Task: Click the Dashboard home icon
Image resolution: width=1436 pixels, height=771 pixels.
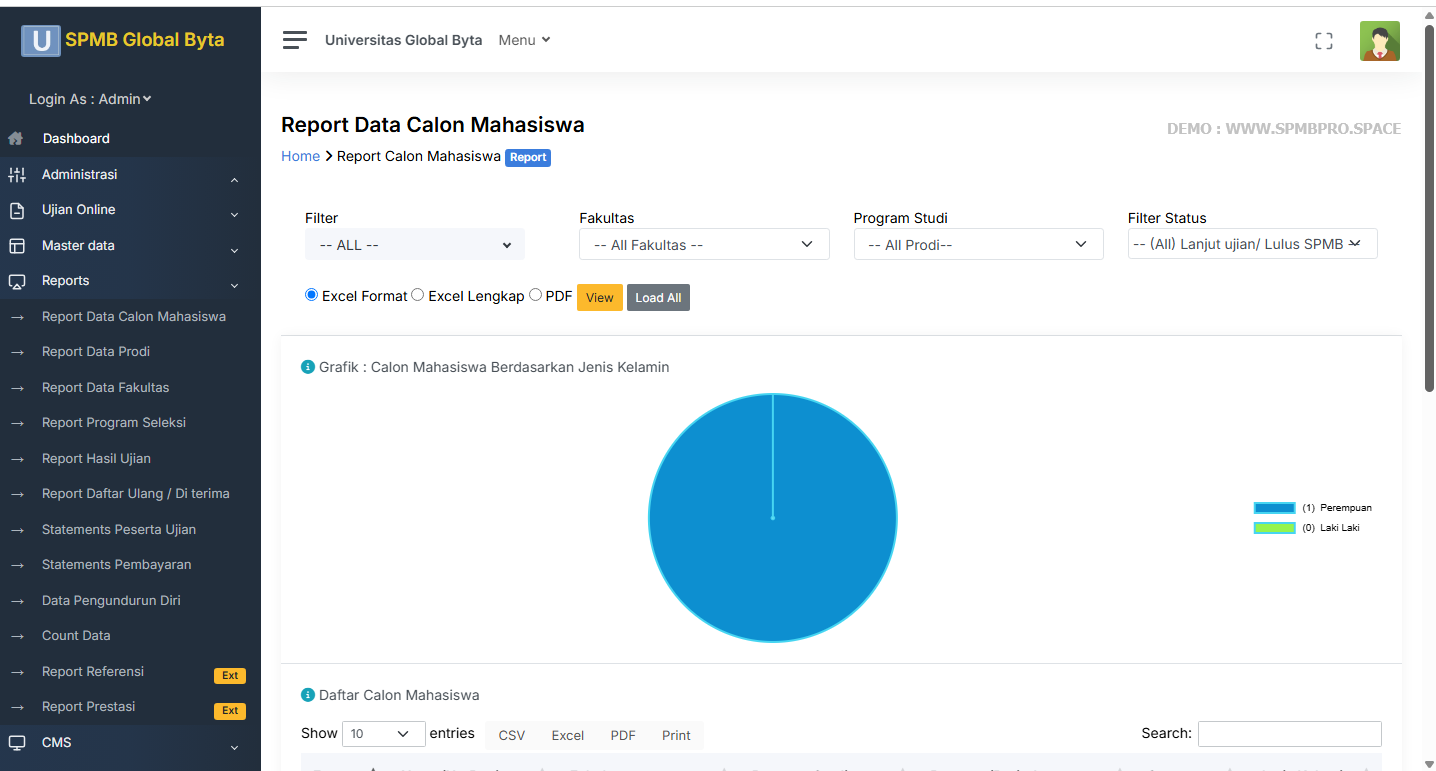Action: pyautogui.click(x=16, y=139)
